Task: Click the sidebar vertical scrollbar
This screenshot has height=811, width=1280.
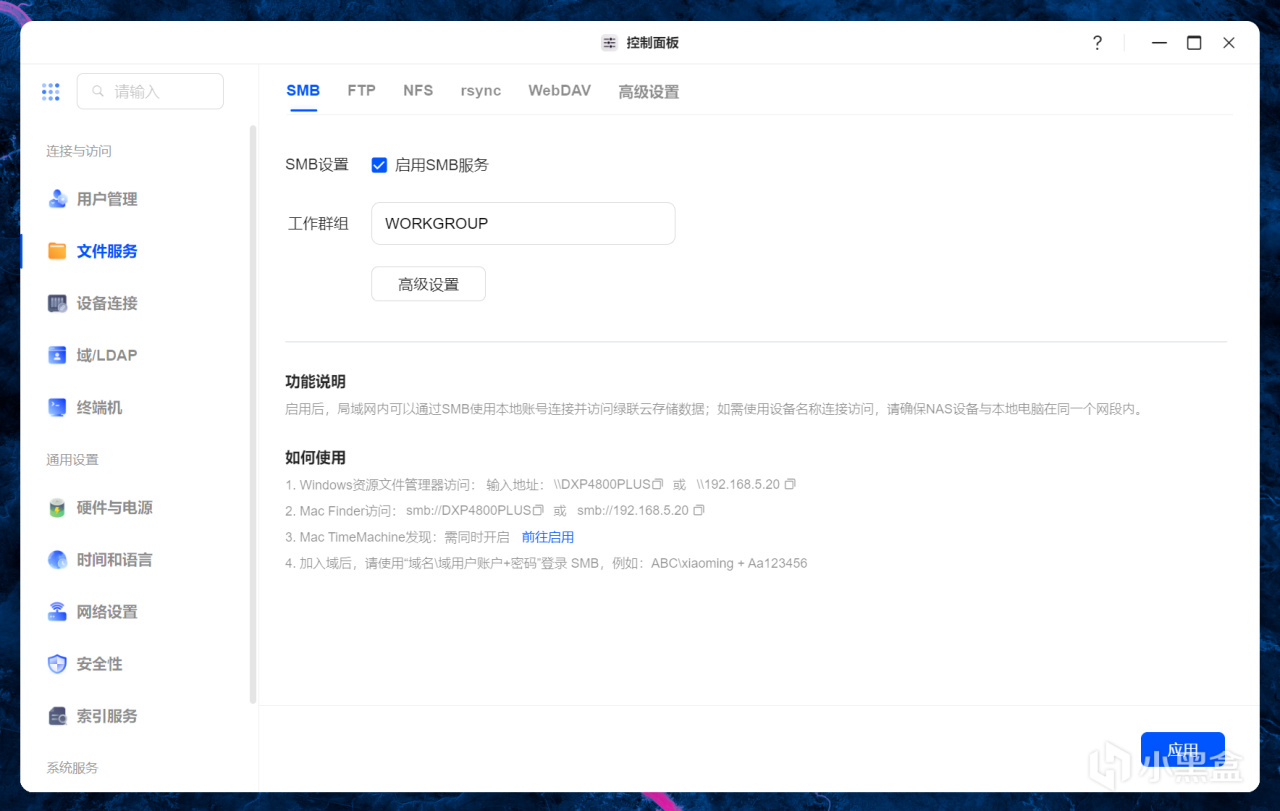Action: (253, 414)
